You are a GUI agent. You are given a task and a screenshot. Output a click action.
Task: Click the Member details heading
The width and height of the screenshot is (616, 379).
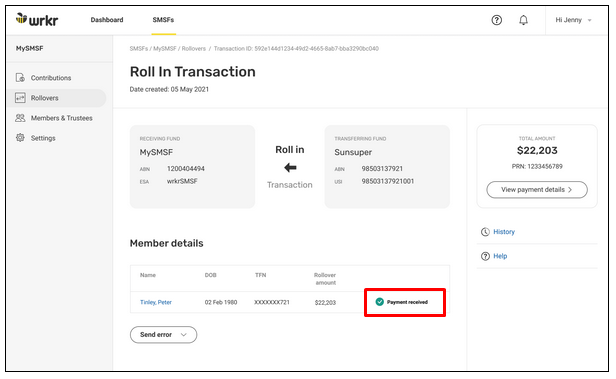coord(167,243)
